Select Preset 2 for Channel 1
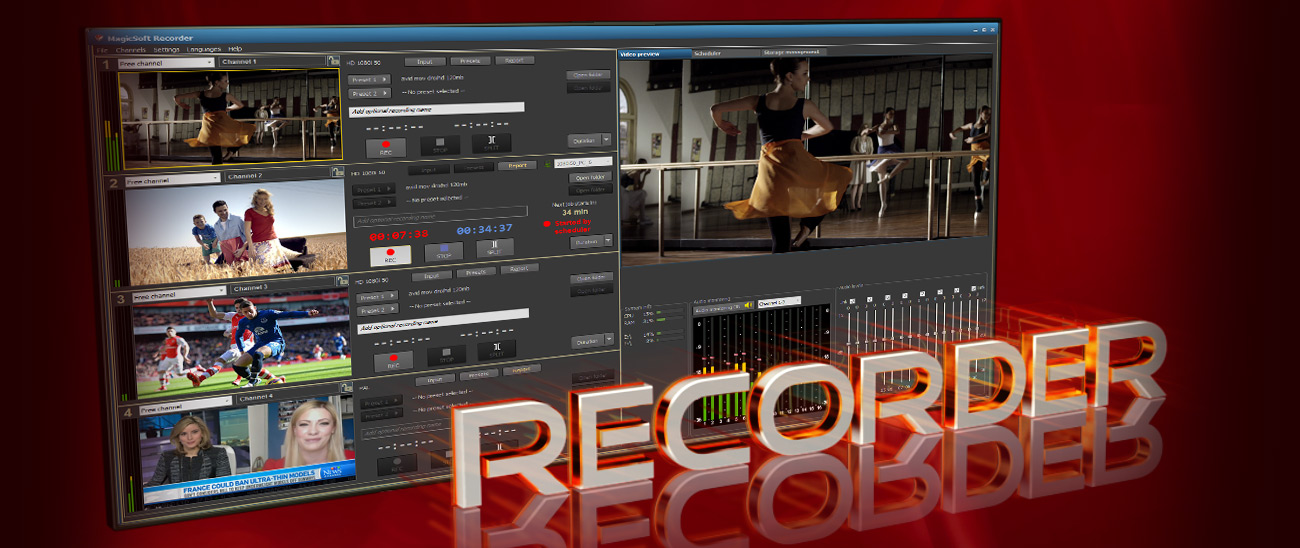This screenshot has height=548, width=1300. tap(369, 93)
